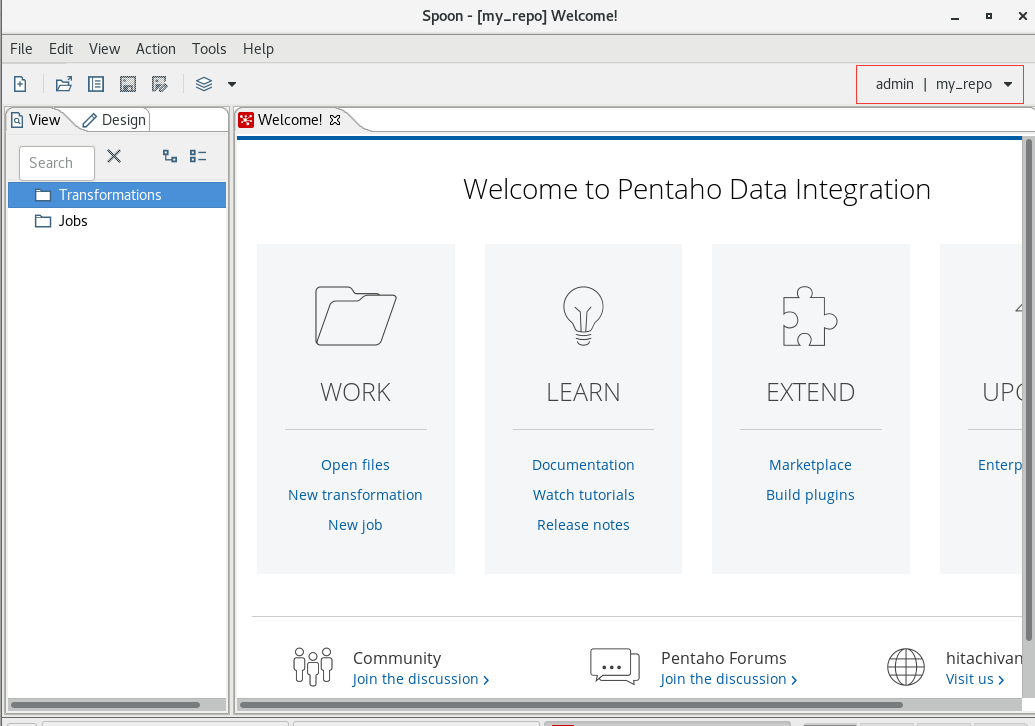
Task: Open the View menu
Action: tap(104, 49)
